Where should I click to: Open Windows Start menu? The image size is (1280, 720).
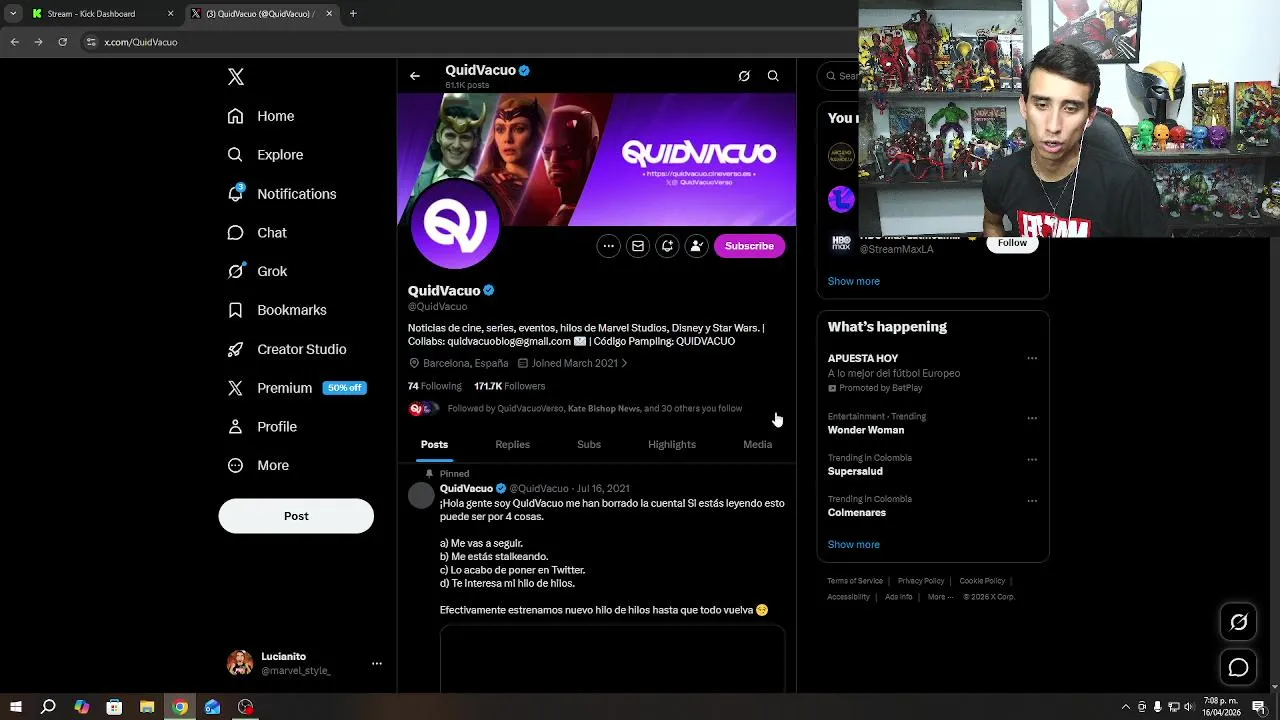click(x=15, y=707)
